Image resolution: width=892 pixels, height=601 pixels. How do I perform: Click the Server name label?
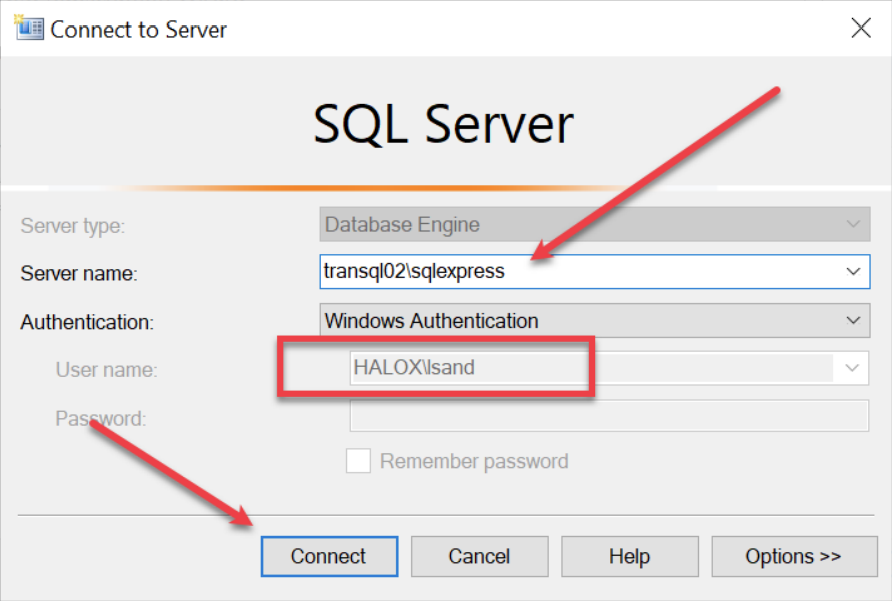(79, 273)
